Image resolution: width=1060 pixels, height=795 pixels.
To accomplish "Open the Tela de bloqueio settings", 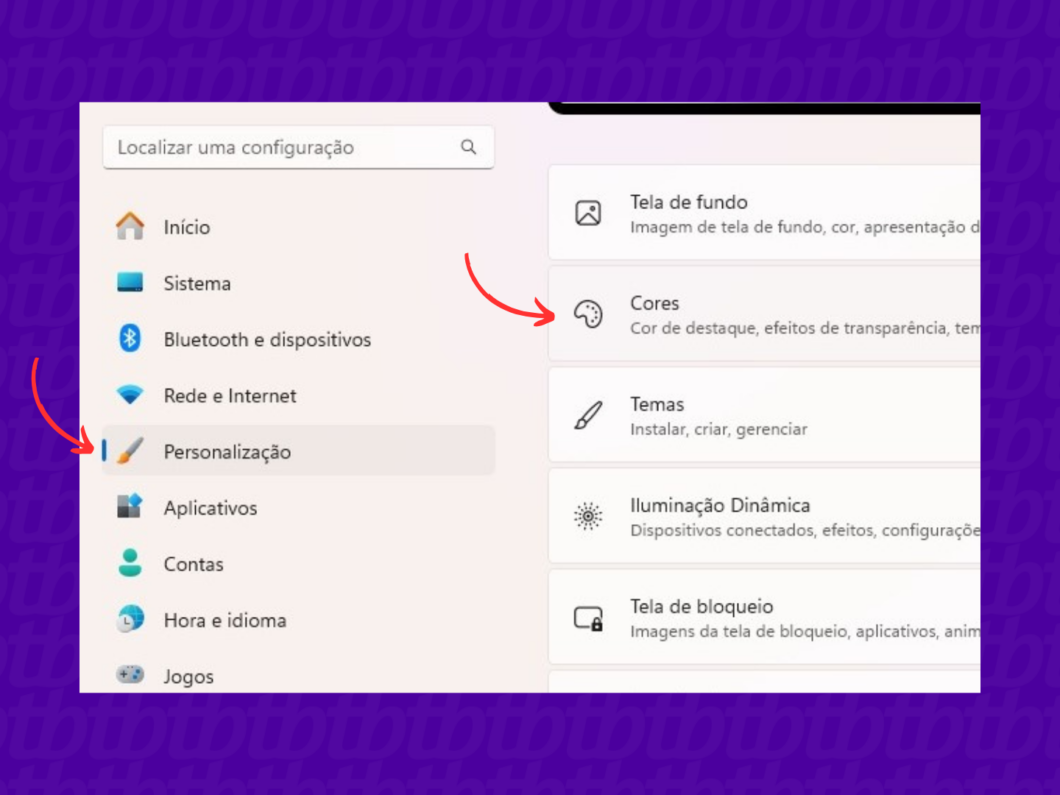I will pos(760,617).
